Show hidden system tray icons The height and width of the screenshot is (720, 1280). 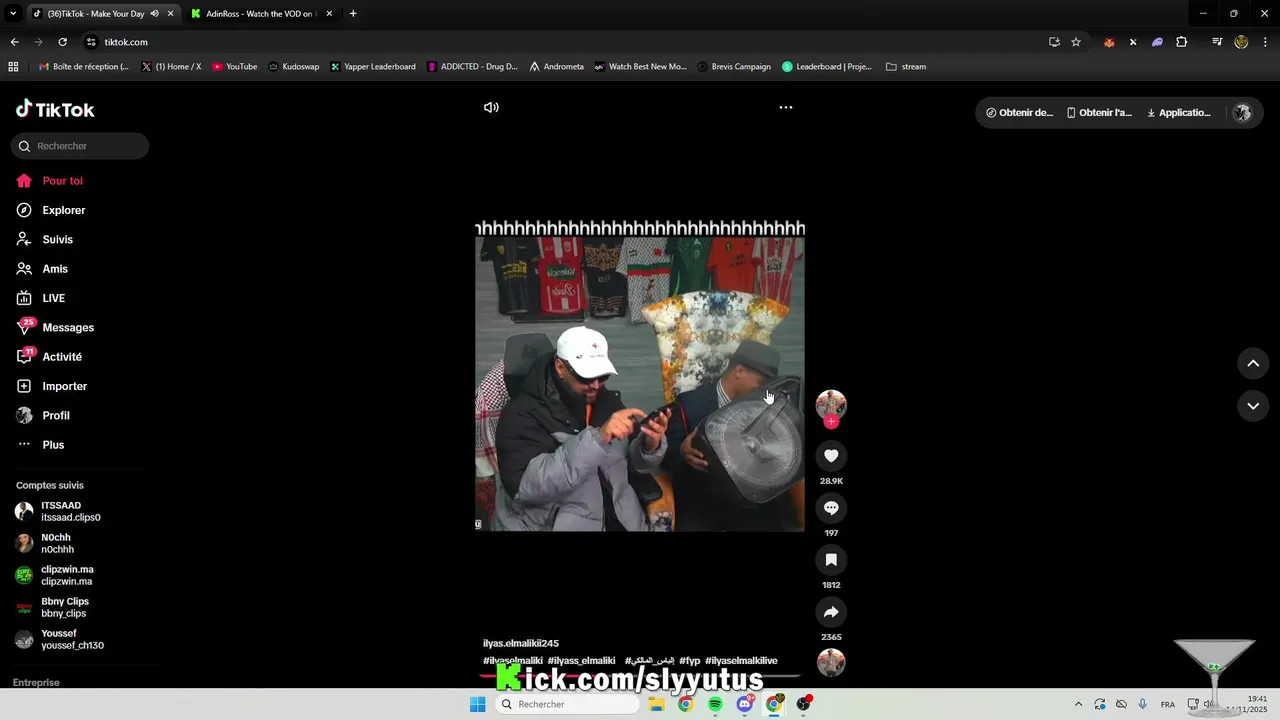click(1078, 704)
